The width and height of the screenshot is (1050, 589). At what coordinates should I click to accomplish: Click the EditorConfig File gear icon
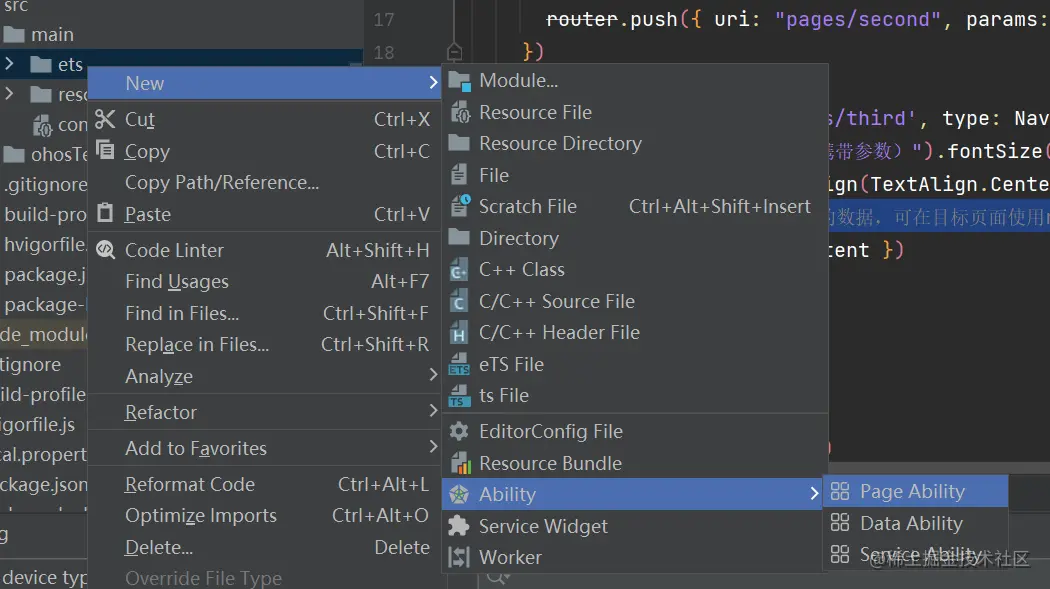[x=459, y=432]
